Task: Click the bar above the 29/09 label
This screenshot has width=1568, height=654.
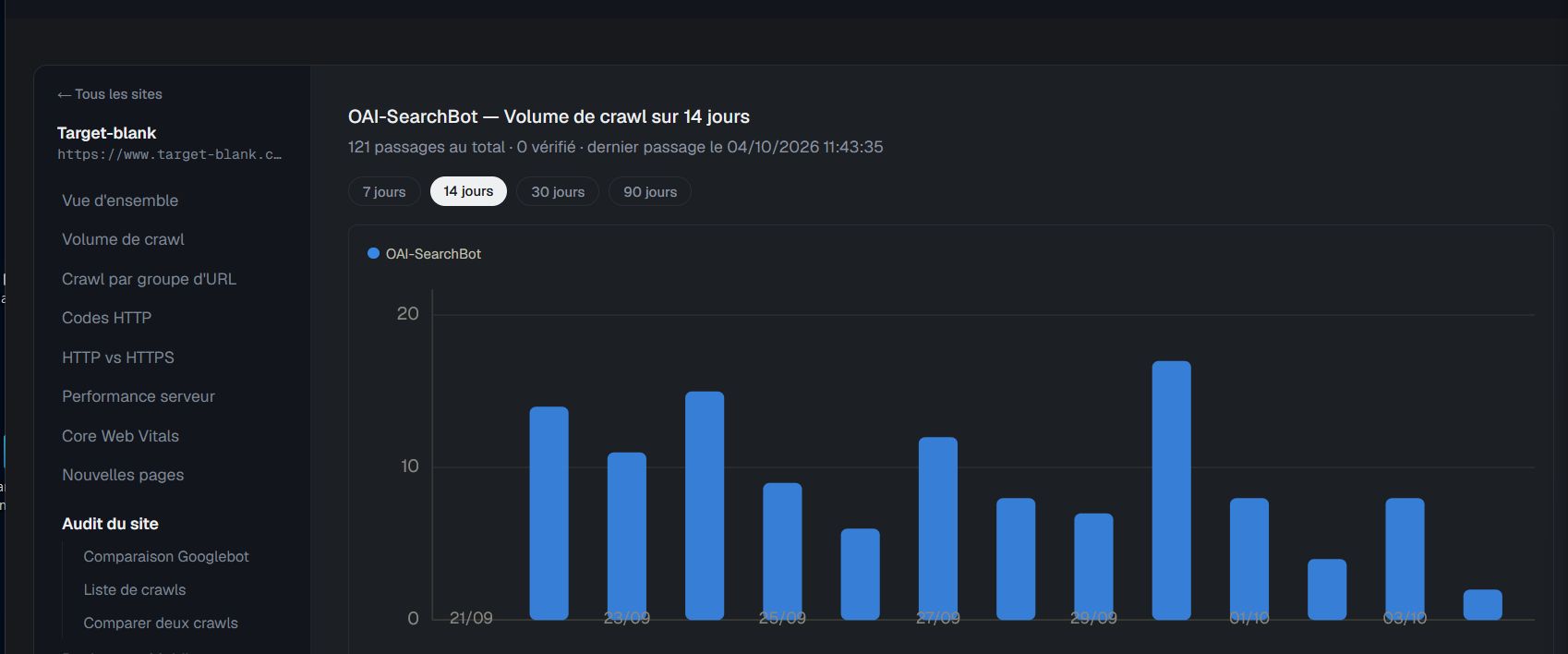Action: click(x=1093, y=566)
